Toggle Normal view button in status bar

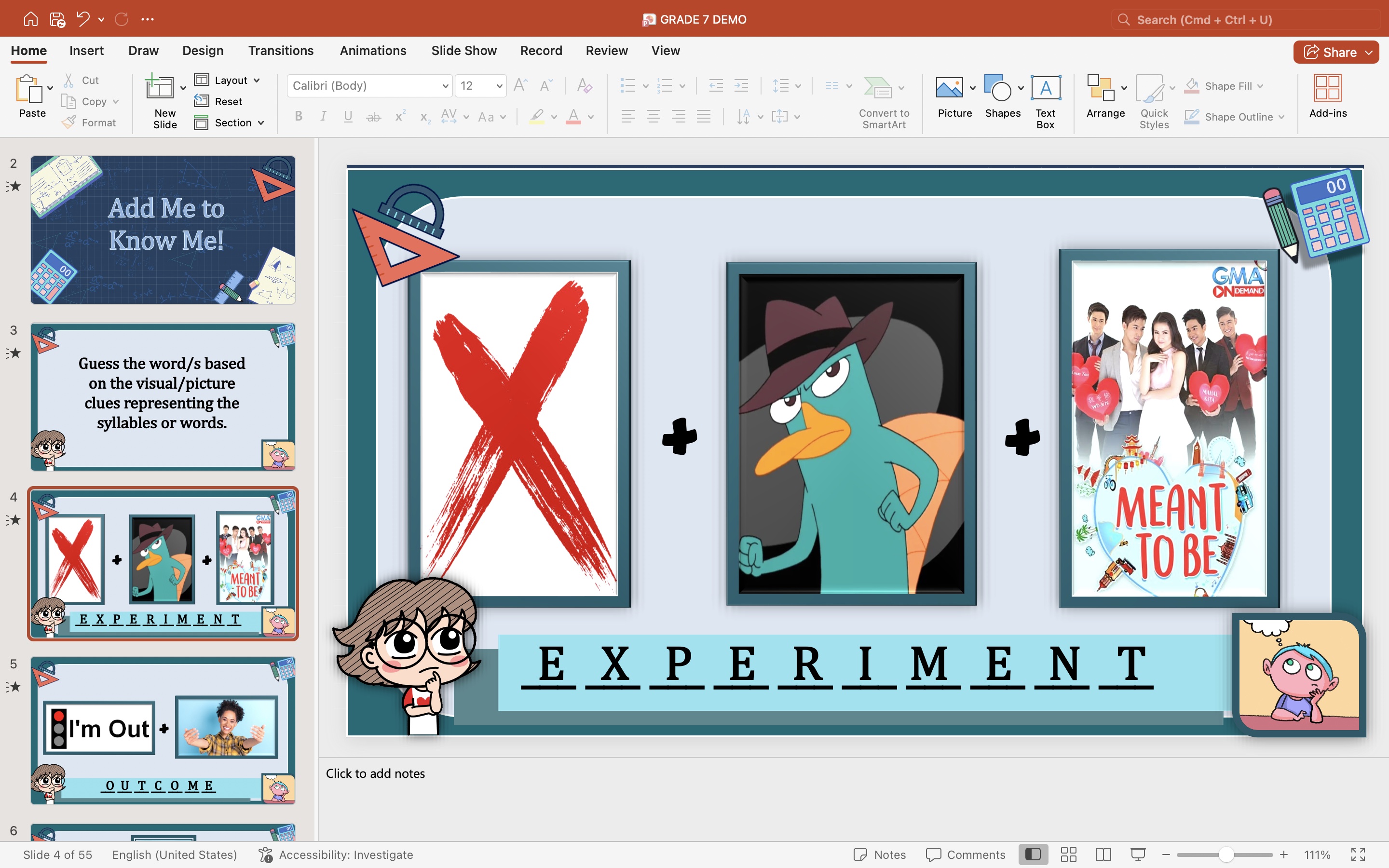1033,854
